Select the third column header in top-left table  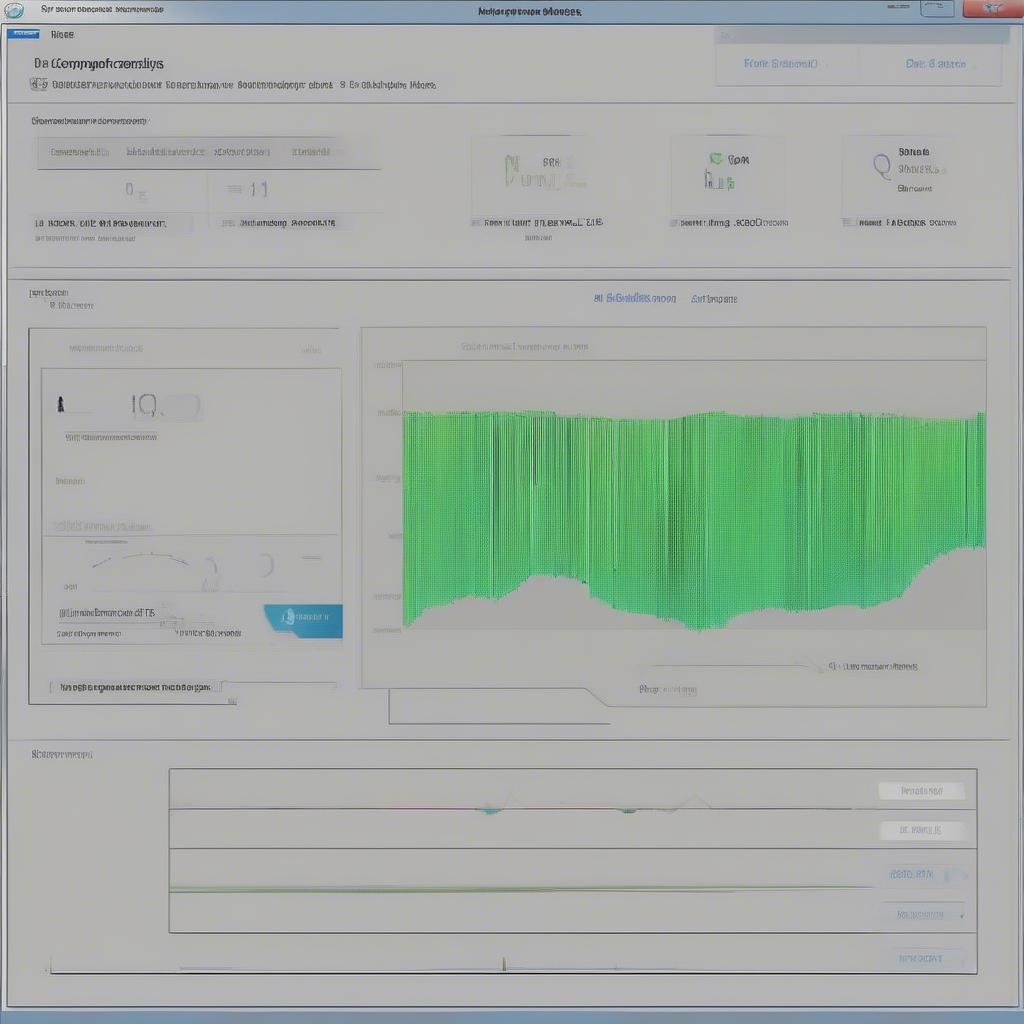[x=242, y=152]
